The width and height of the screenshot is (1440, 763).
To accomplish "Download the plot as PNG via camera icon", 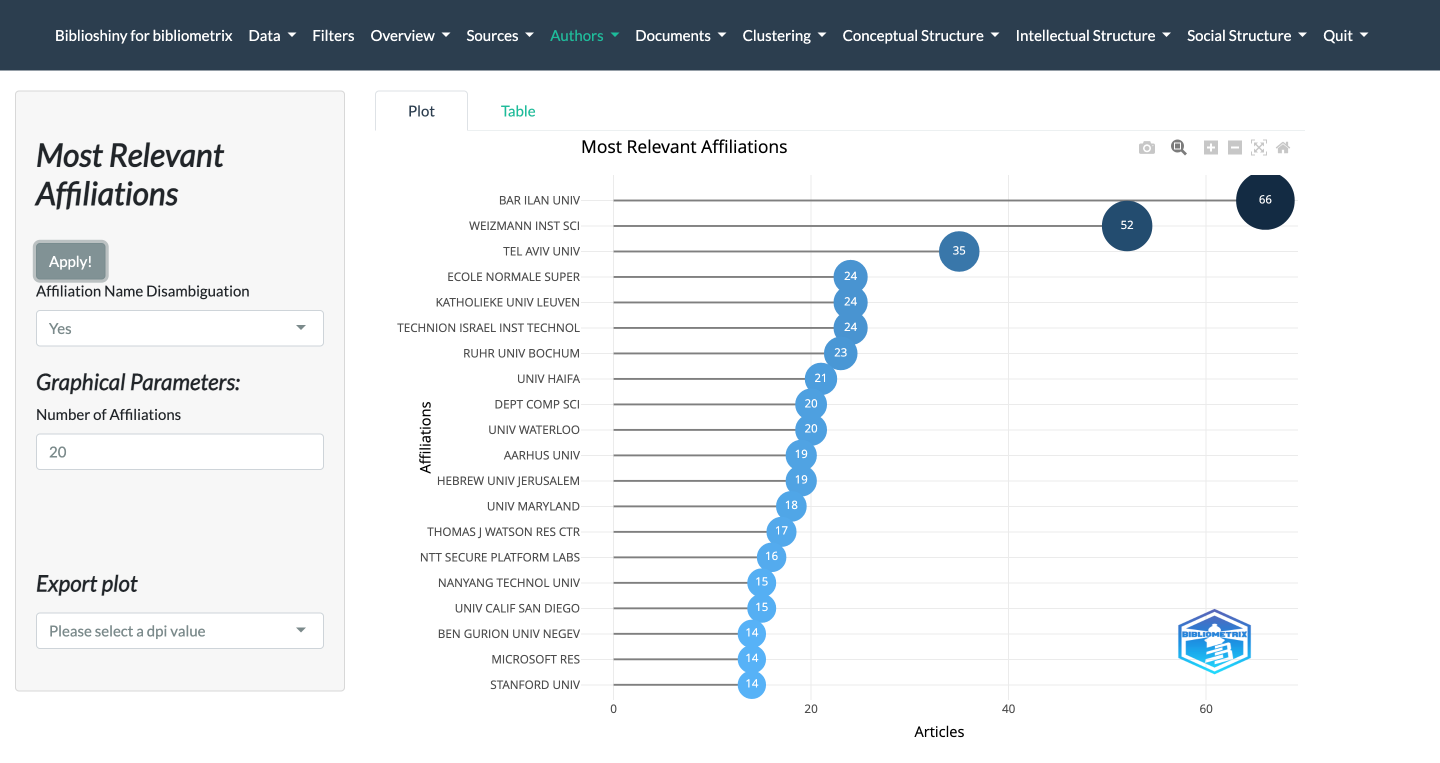I will click(x=1147, y=148).
